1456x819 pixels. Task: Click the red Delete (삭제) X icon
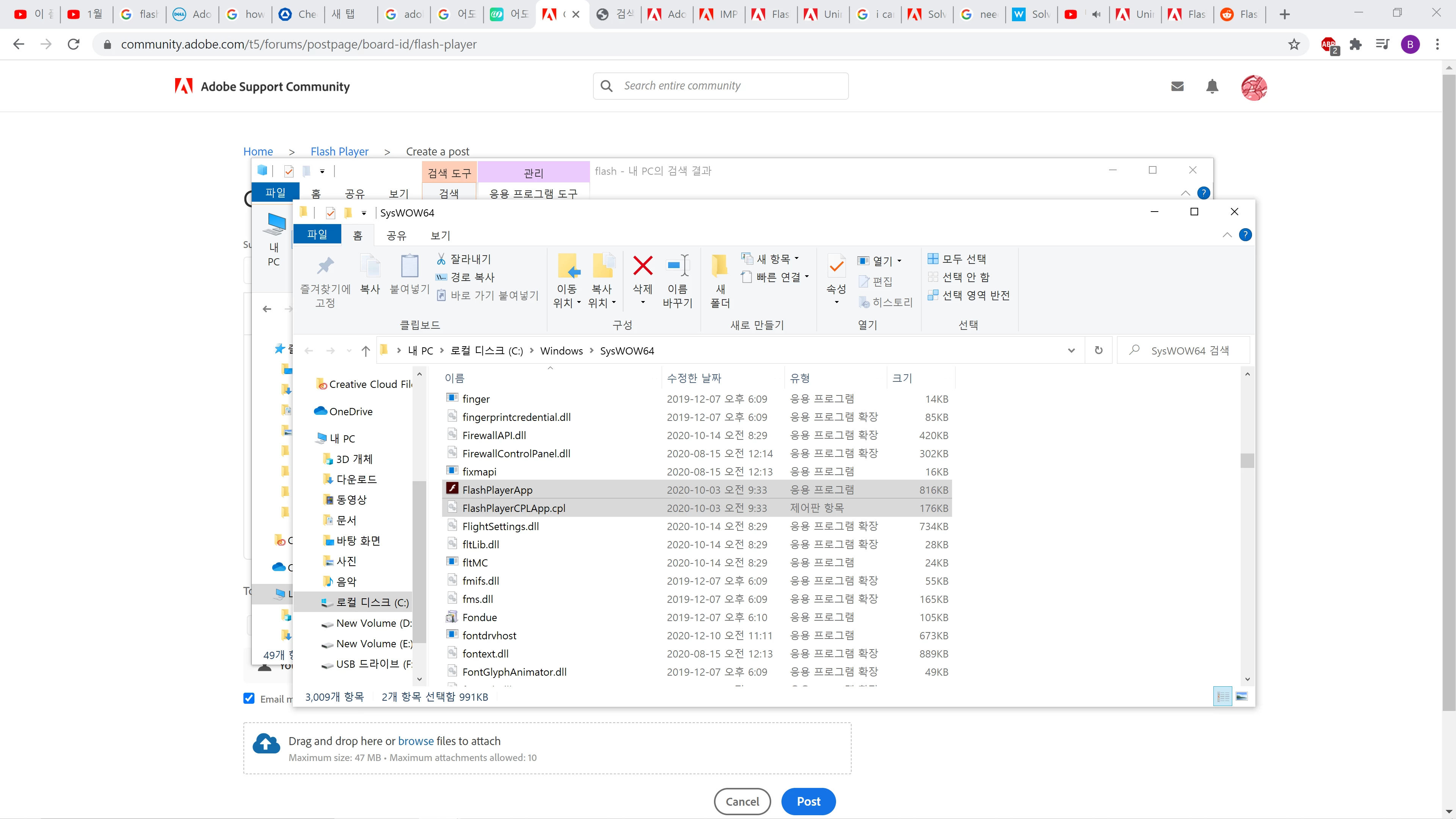643,266
